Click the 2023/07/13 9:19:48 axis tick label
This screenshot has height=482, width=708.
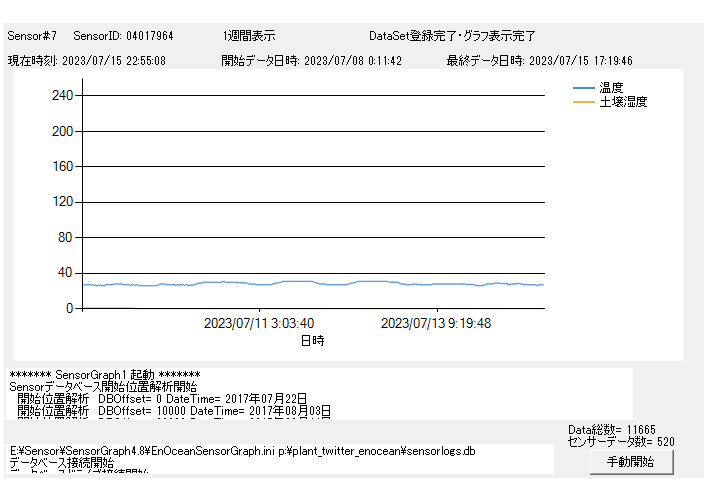click(436, 323)
